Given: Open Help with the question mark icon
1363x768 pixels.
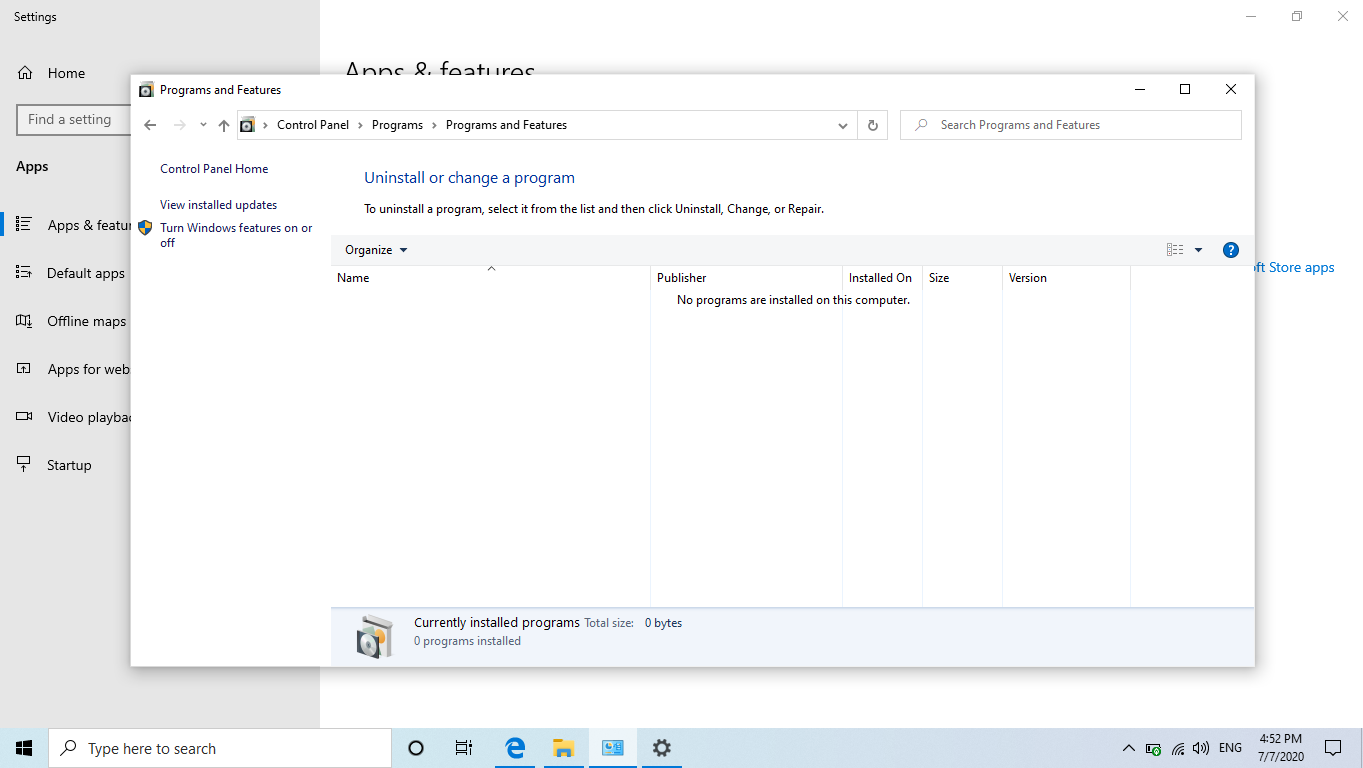Looking at the screenshot, I should click(x=1231, y=250).
